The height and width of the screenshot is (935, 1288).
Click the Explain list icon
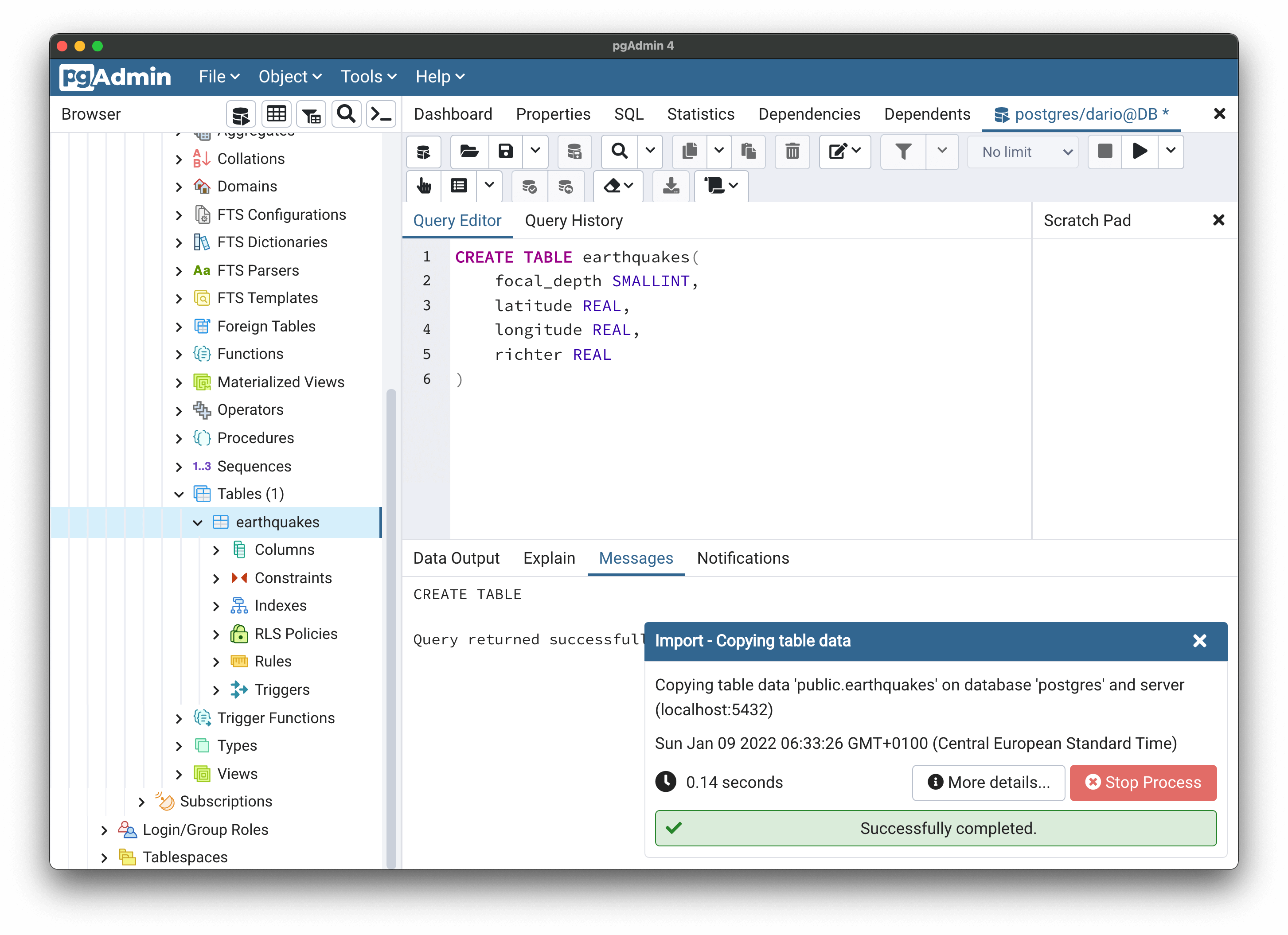coord(459,186)
